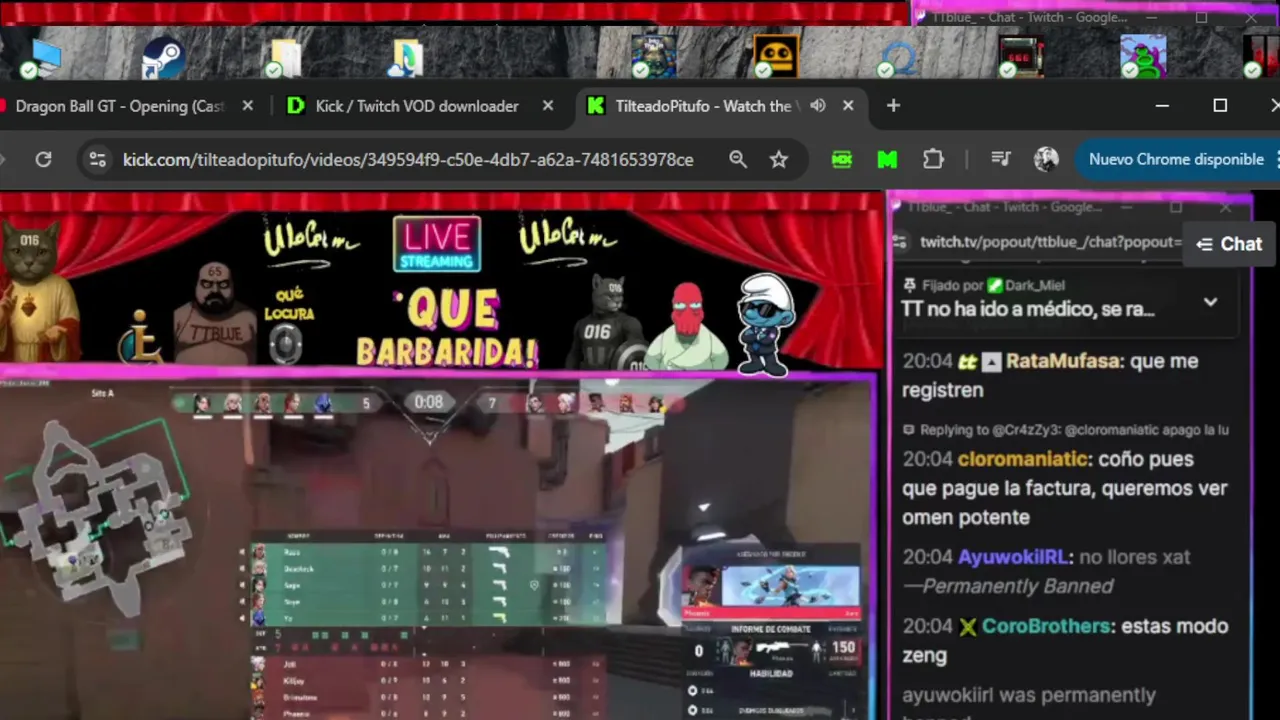View site information in Twitch chat popout
This screenshot has height=720, width=1280.
pos(900,243)
